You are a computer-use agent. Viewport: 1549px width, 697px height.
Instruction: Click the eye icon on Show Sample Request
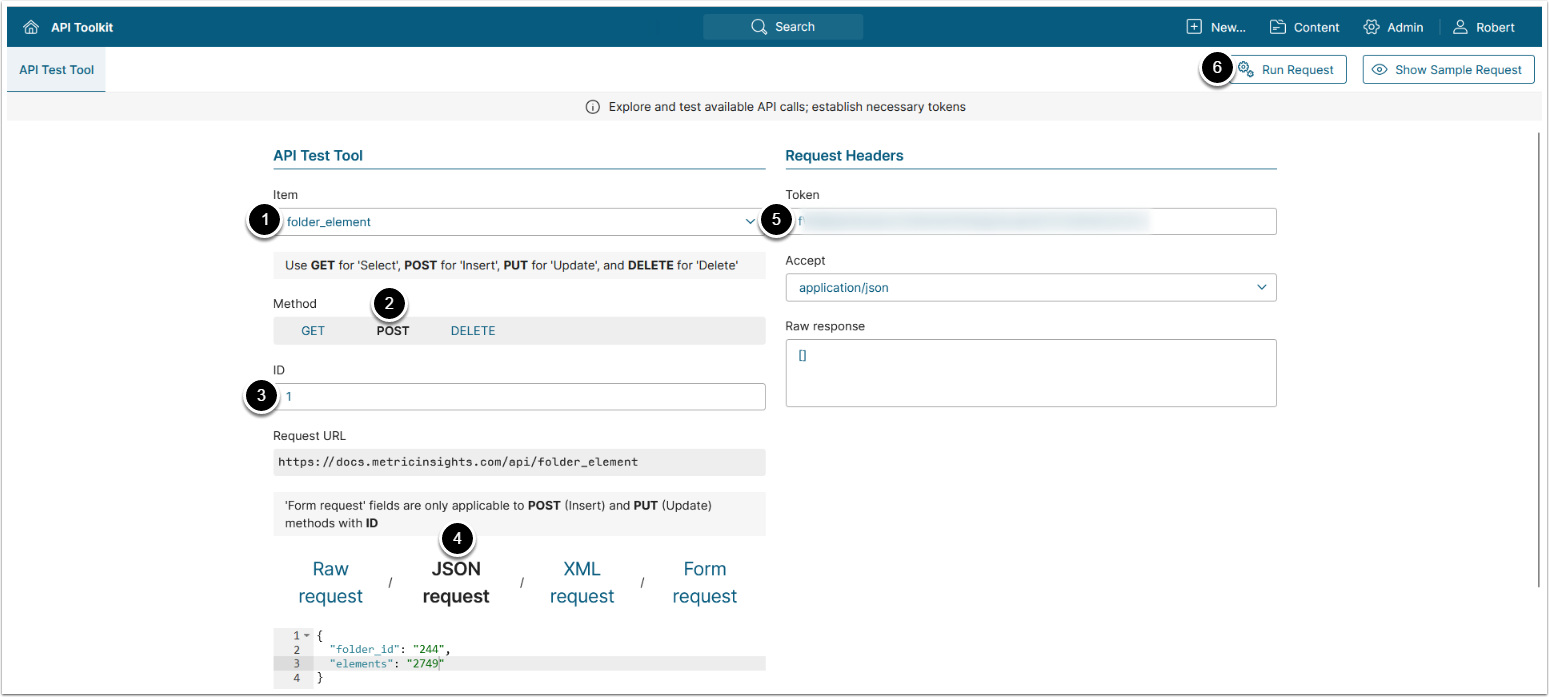tap(1380, 70)
